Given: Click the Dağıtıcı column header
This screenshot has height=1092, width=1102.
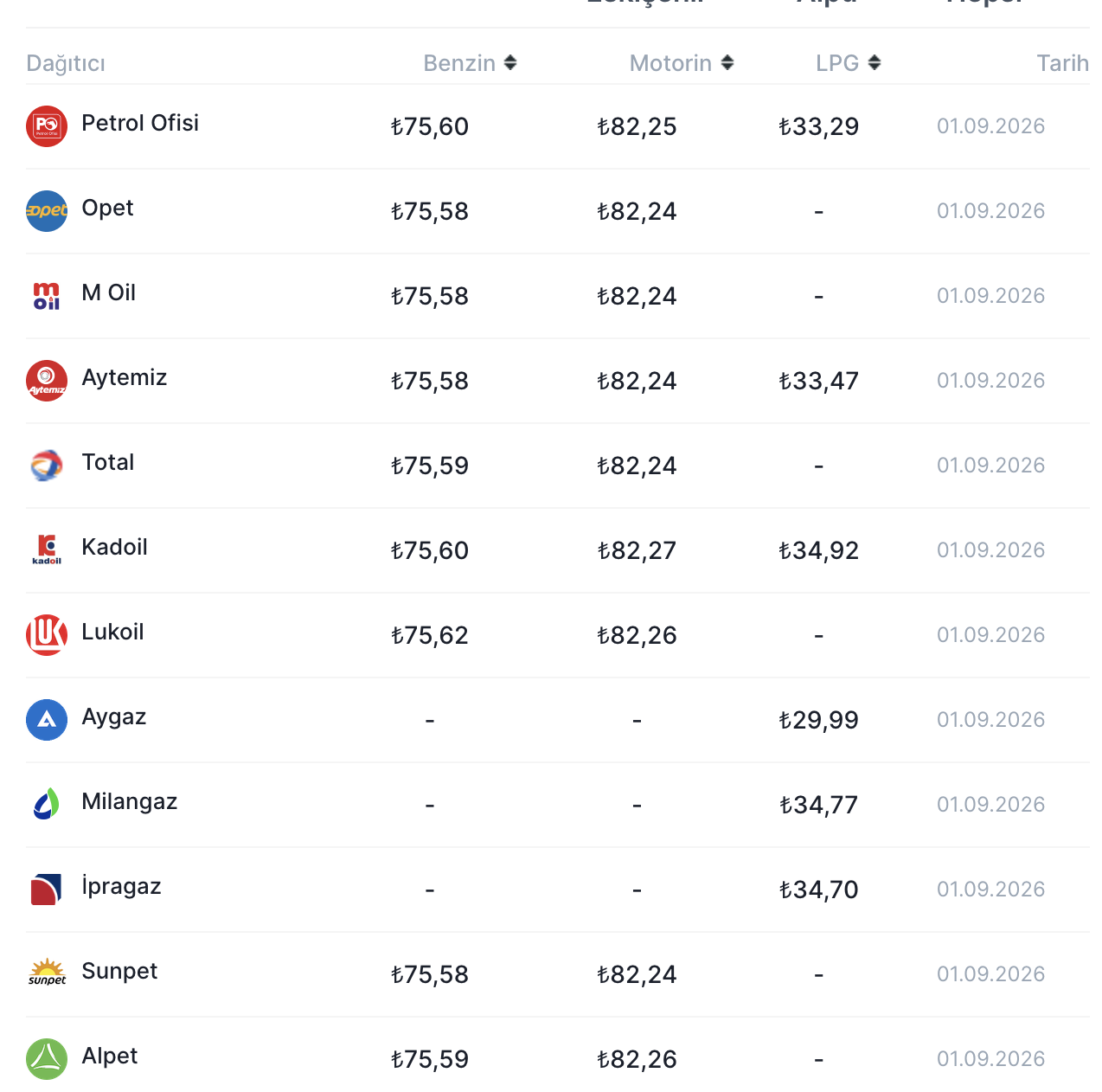Looking at the screenshot, I should click(66, 63).
